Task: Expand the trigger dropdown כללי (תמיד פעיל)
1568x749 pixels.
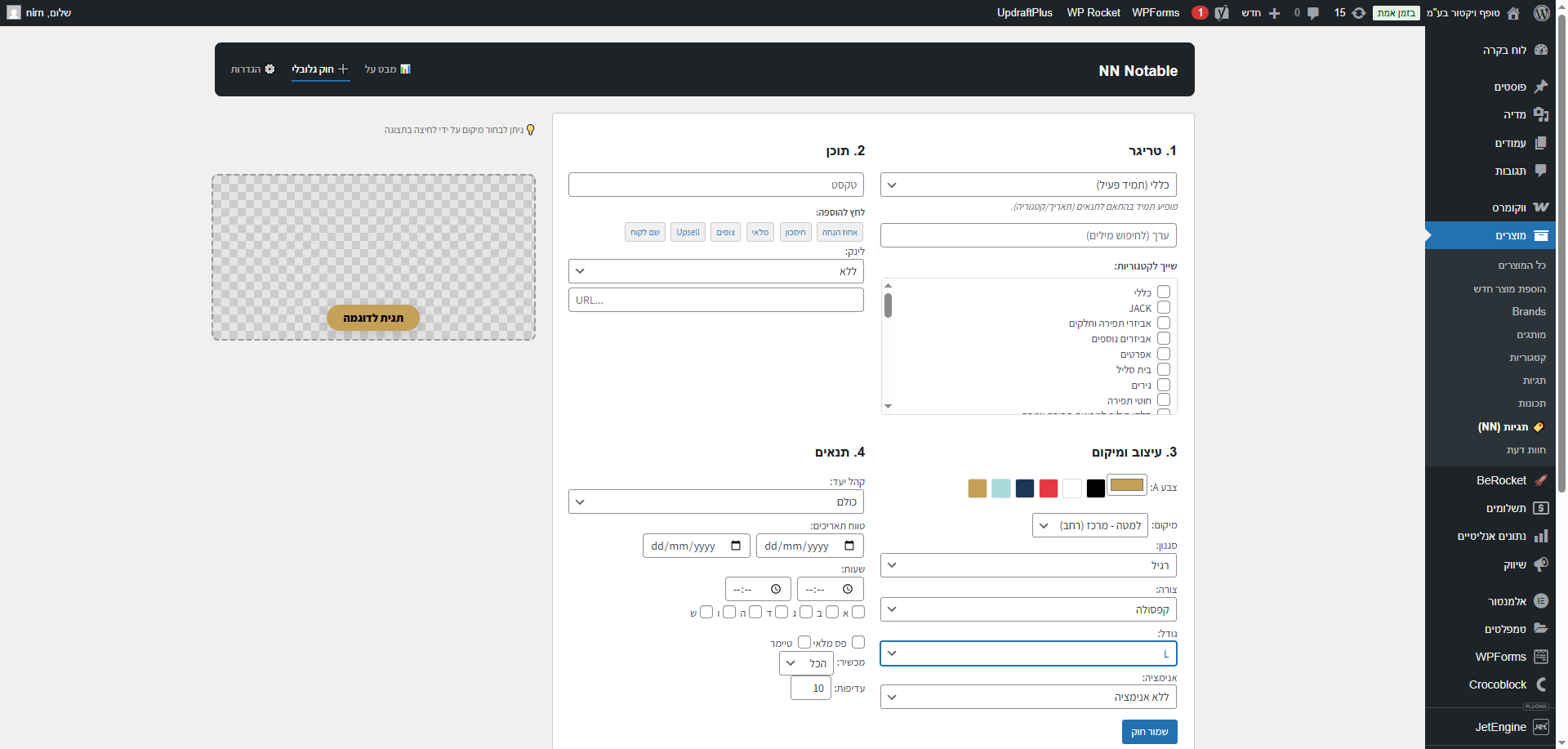Action: [x=1028, y=185]
